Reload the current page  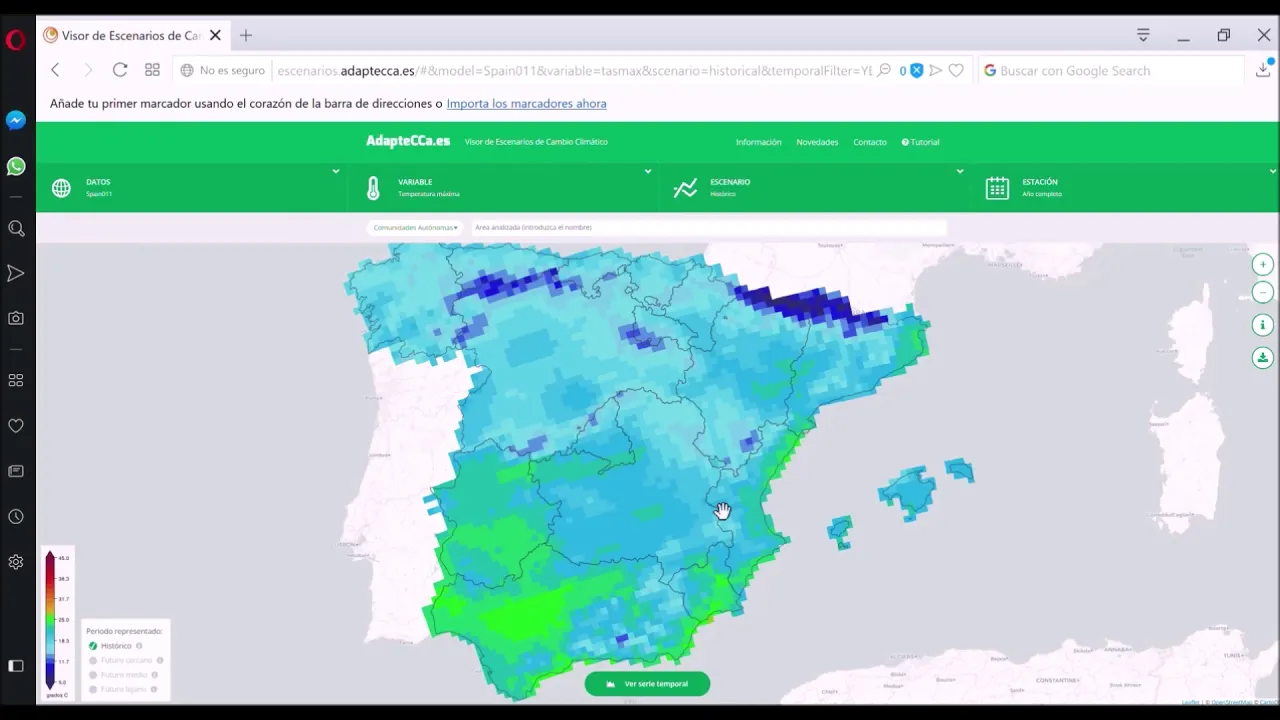pos(120,70)
